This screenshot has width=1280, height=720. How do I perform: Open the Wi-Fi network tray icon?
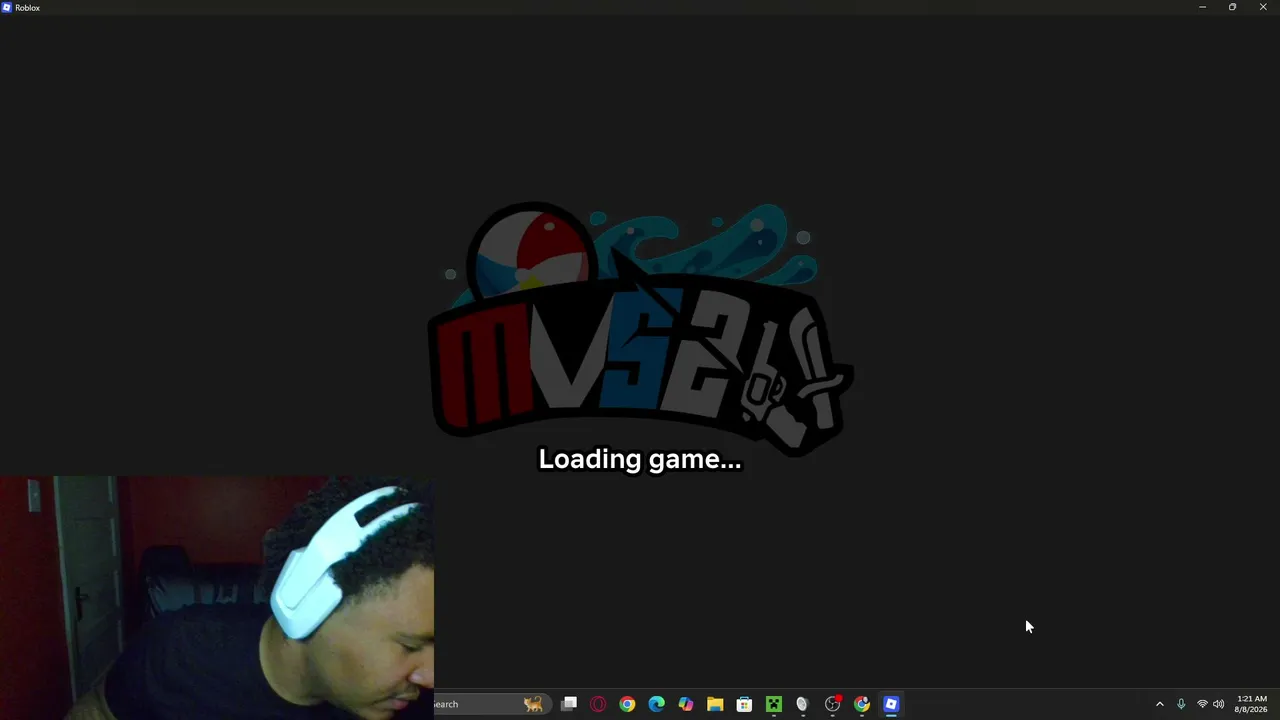click(1202, 704)
